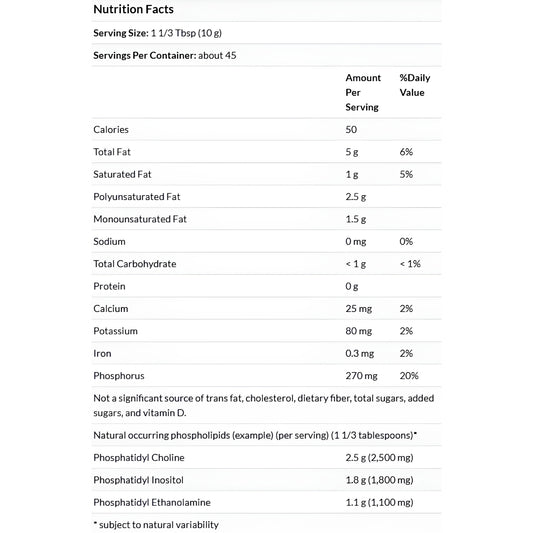Image resolution: width=533 pixels, height=533 pixels.
Task: Select the Potassium row label
Action: pyautogui.click(x=115, y=331)
